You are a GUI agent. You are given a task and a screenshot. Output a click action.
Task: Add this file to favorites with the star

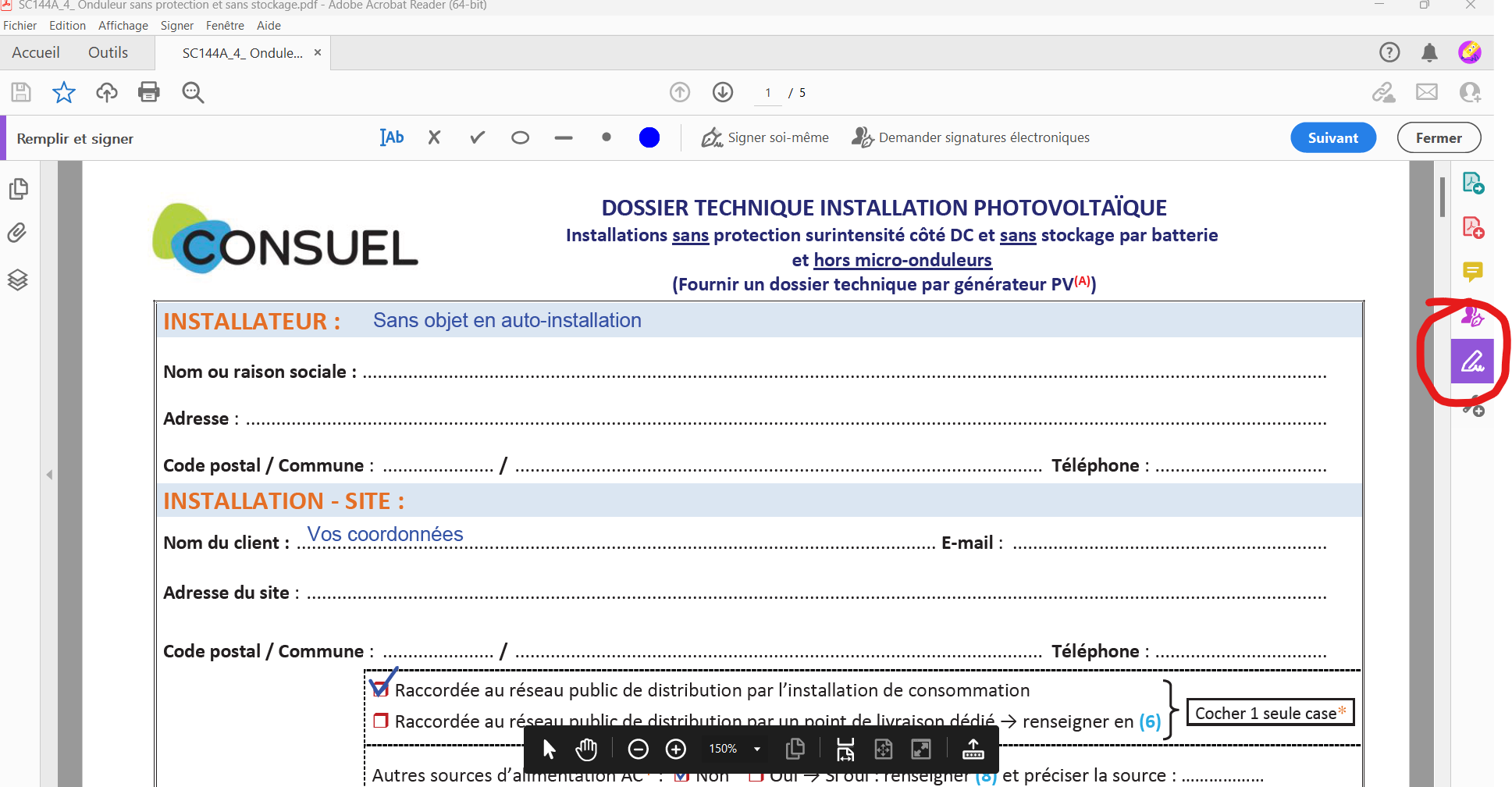click(63, 92)
